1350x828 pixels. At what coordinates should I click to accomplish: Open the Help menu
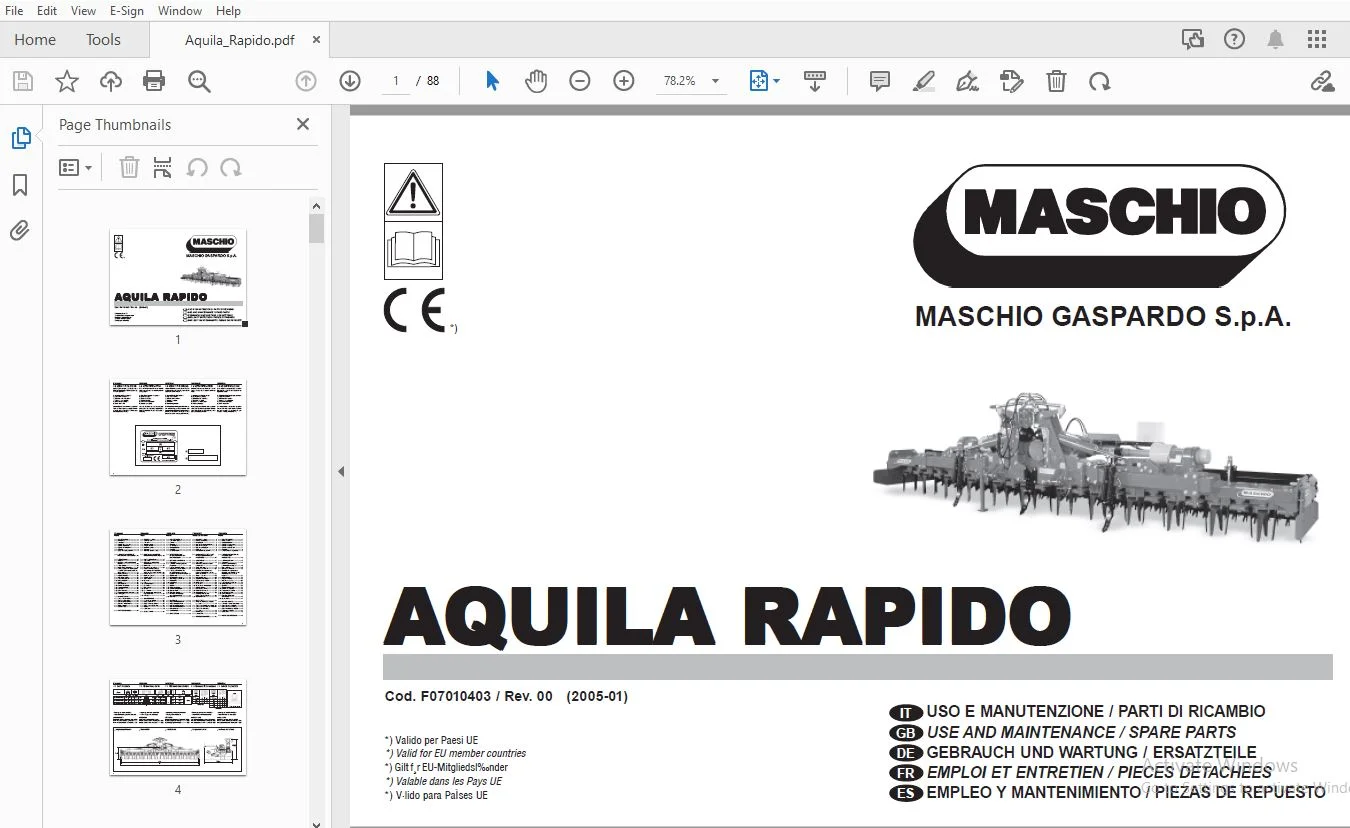(228, 10)
